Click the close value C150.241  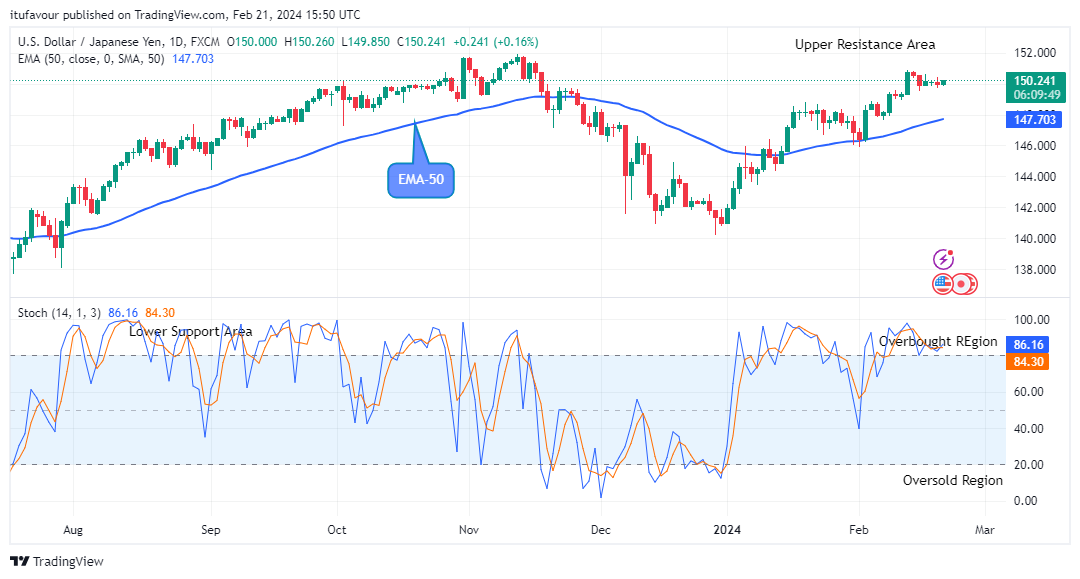422,42
